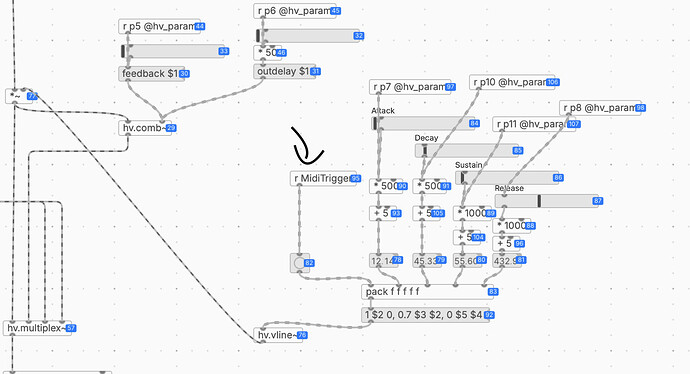Click the pack f f f f f object
This screenshot has height=374, width=690.
pyautogui.click(x=427, y=292)
